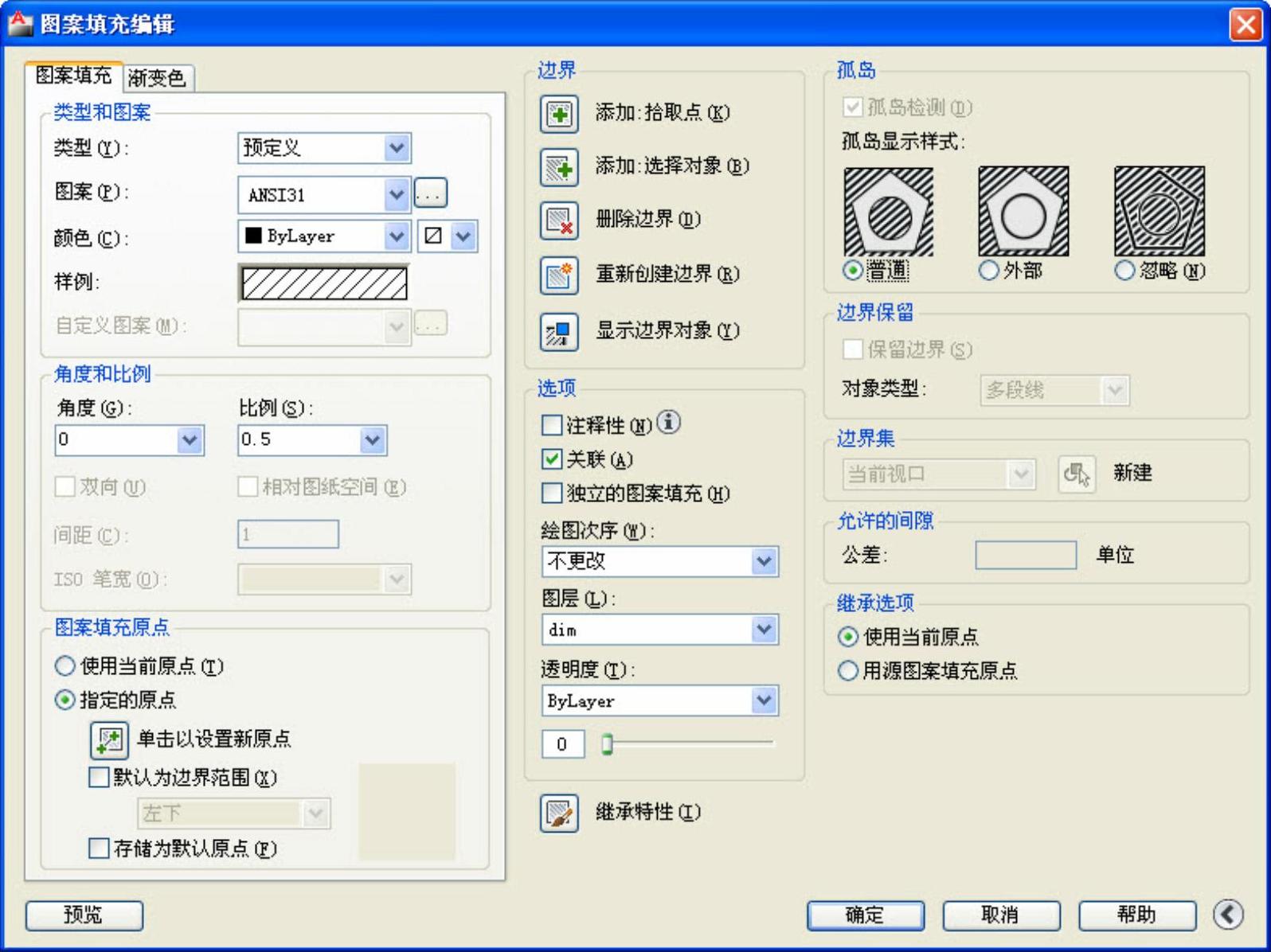Viewport: 1271px width, 952px height.
Task: Check 默认为边界范围 option
Action: 99,777
